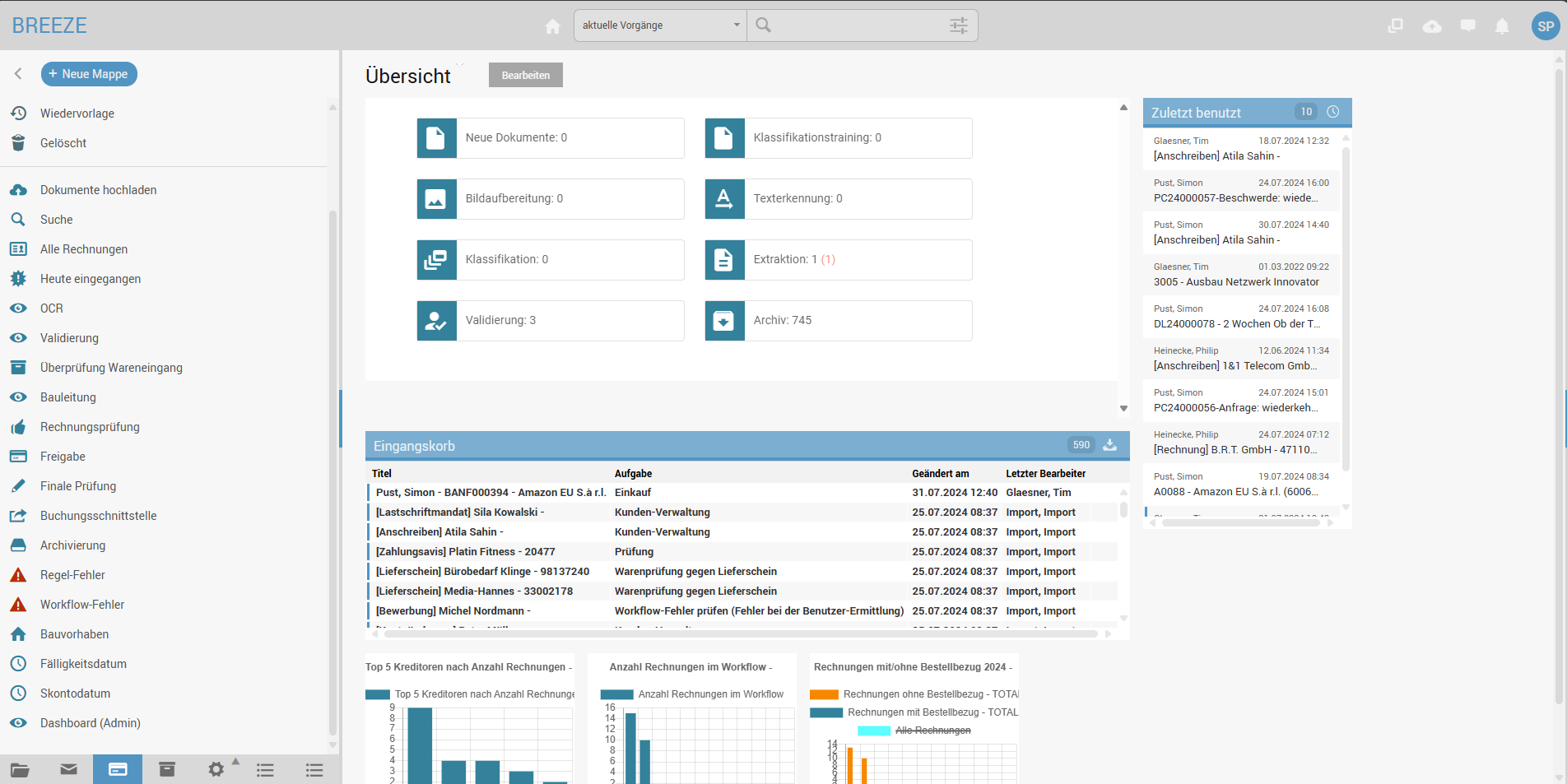Image resolution: width=1567 pixels, height=784 pixels.
Task: Click the Neue Mappe button
Action: 89,74
